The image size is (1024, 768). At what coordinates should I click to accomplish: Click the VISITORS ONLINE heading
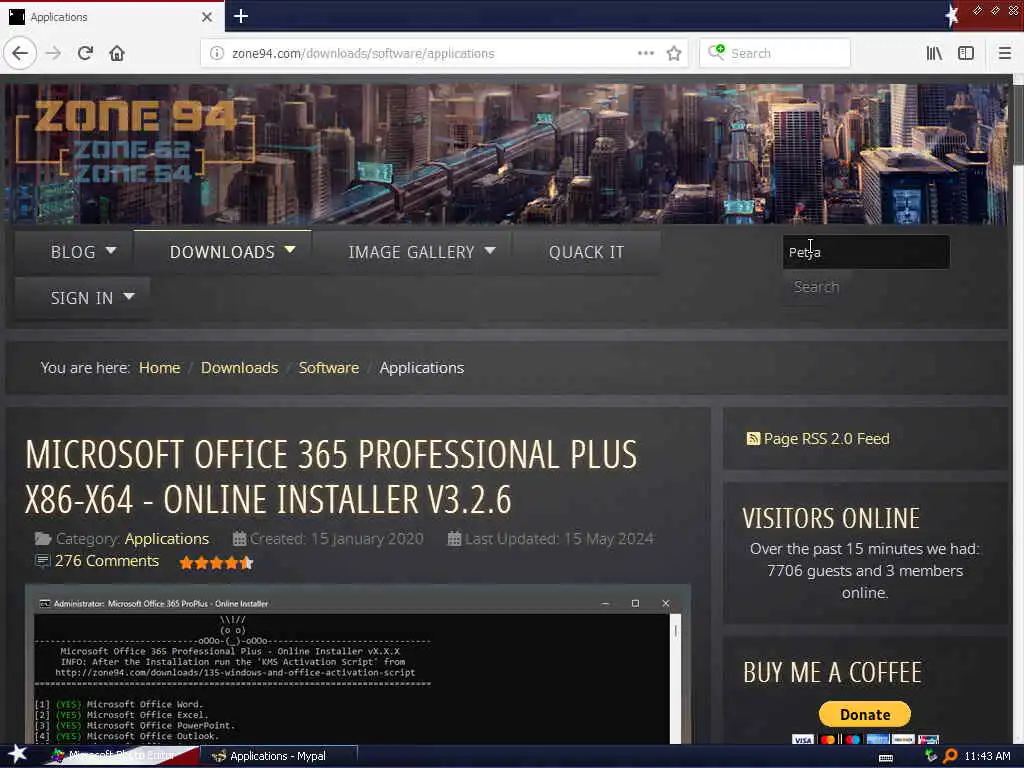tap(831, 519)
